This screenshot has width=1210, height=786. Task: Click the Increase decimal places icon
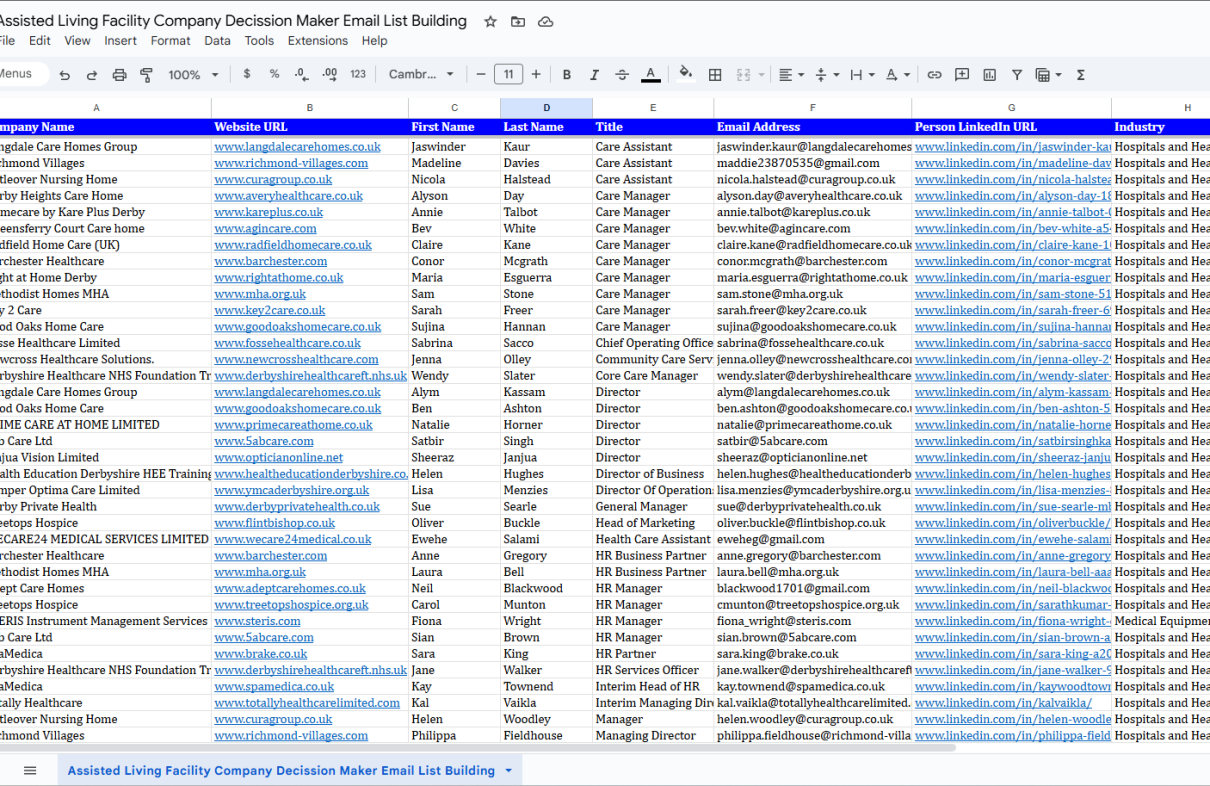330,74
